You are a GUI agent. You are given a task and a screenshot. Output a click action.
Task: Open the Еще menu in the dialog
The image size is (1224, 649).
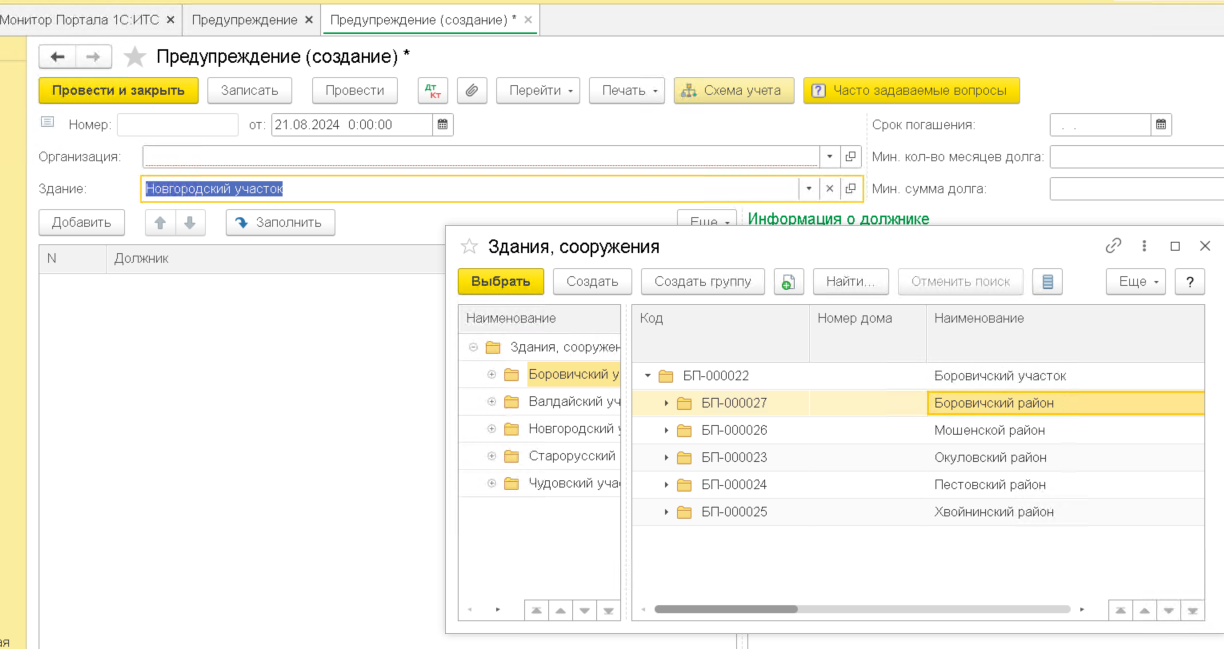(x=1137, y=282)
